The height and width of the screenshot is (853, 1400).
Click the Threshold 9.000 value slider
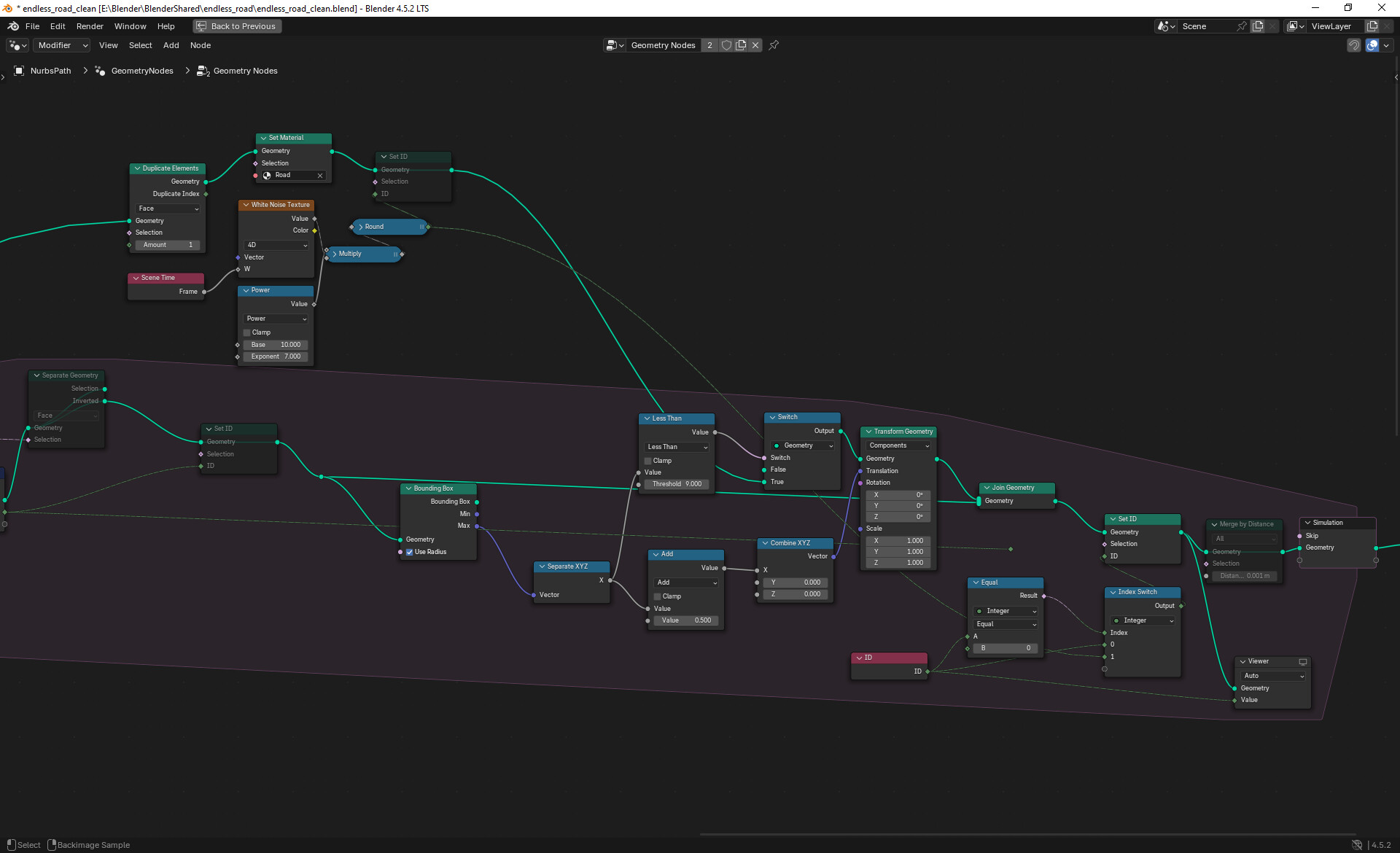click(x=677, y=484)
